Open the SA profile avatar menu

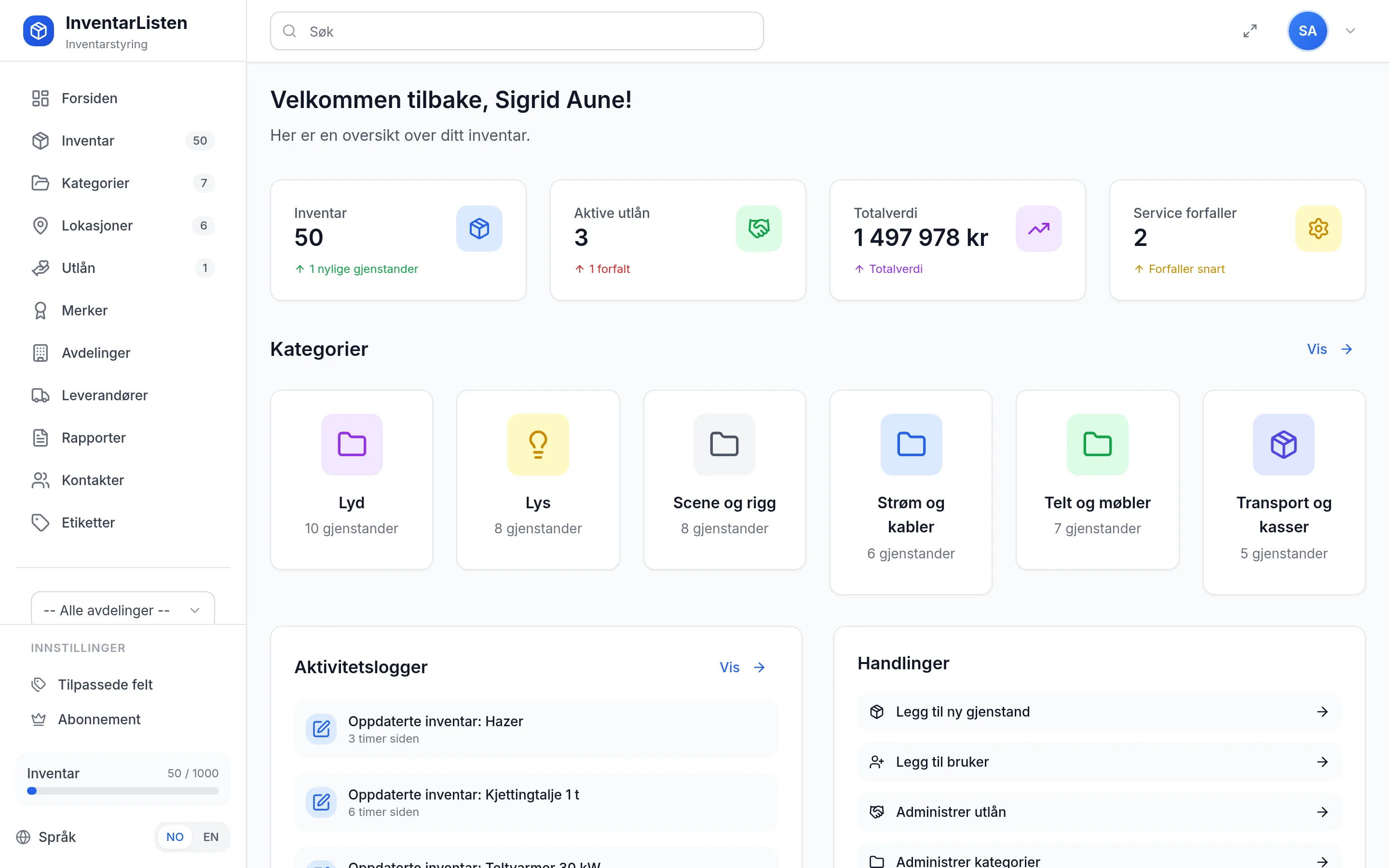tap(1307, 31)
